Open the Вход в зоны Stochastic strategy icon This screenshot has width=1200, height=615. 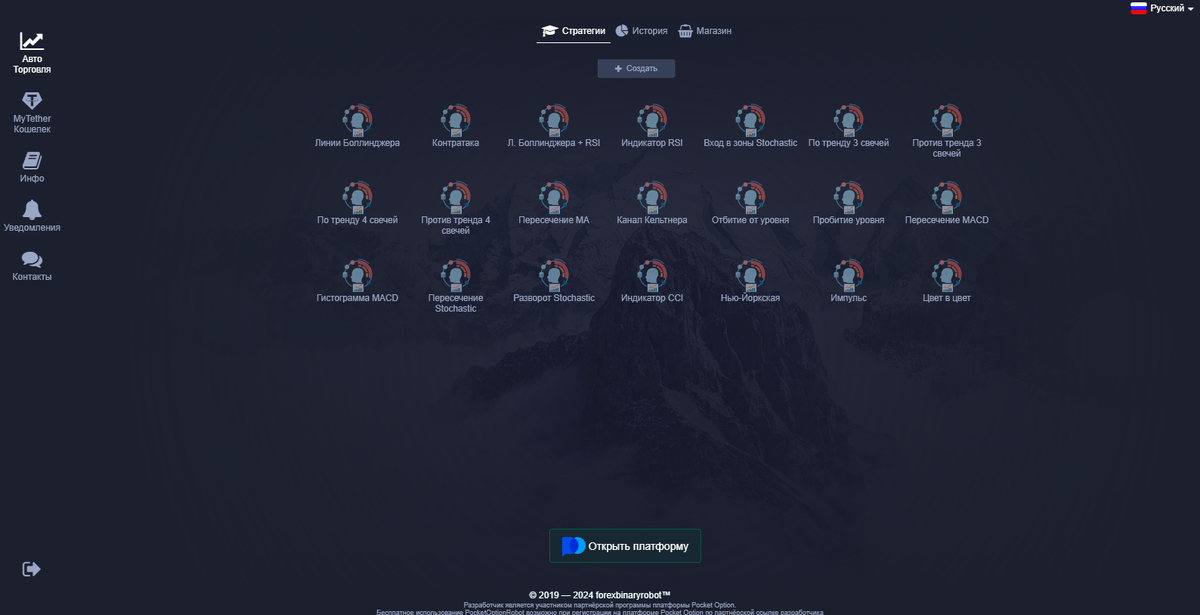tap(751, 120)
